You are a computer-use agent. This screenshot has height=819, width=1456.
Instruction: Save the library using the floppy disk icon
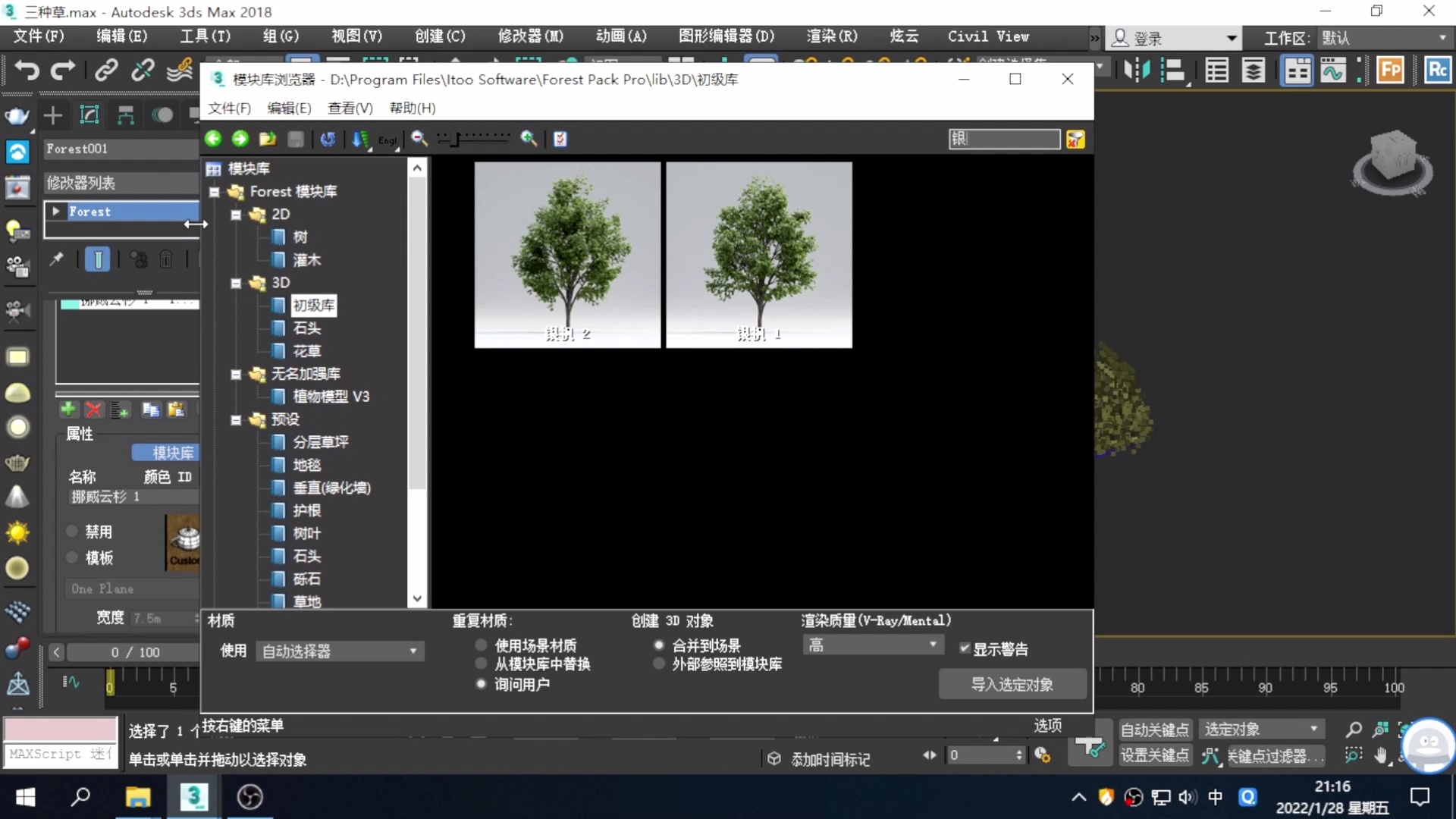click(x=295, y=139)
